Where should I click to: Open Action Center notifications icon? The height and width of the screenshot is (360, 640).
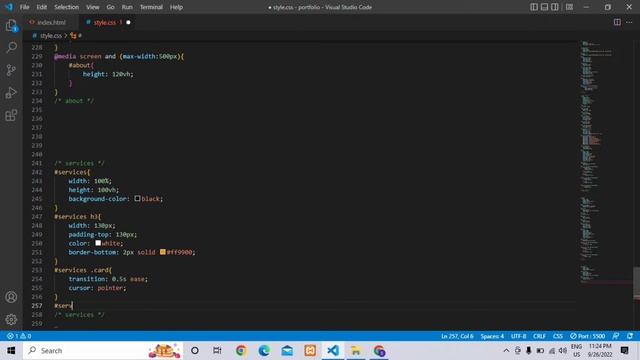point(624,351)
